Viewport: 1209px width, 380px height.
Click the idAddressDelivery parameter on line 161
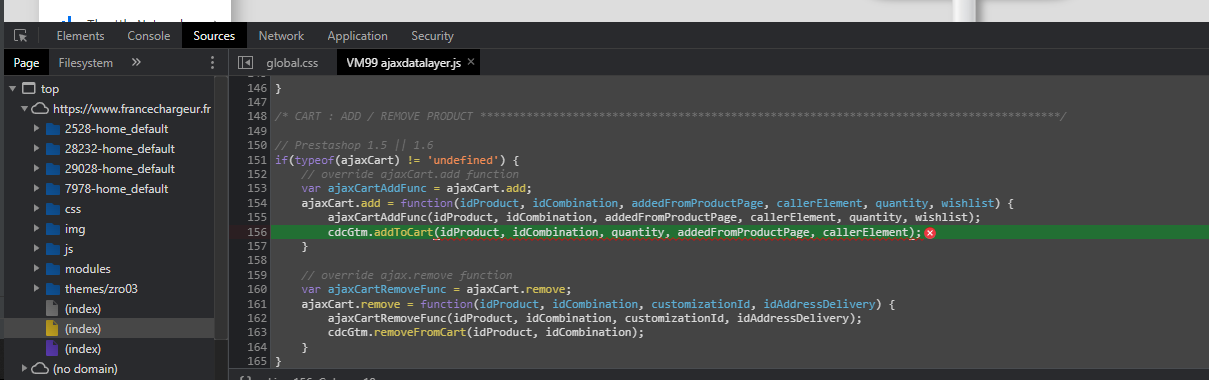coord(820,303)
